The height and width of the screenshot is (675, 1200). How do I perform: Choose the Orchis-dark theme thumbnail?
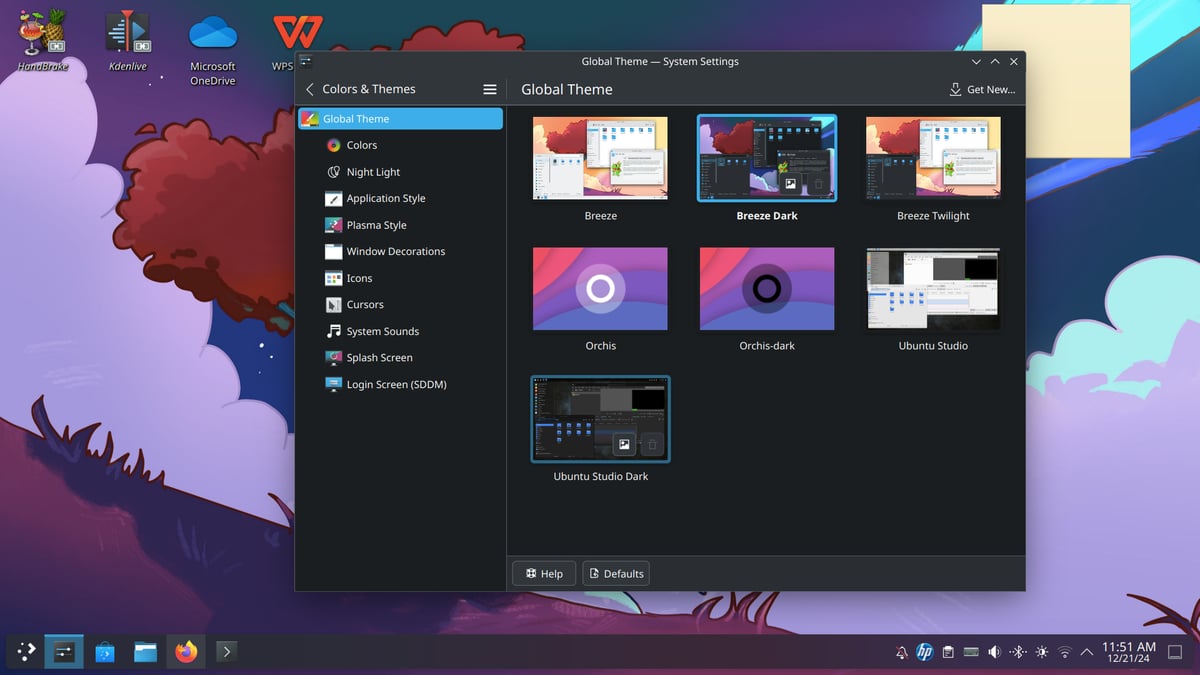point(767,289)
